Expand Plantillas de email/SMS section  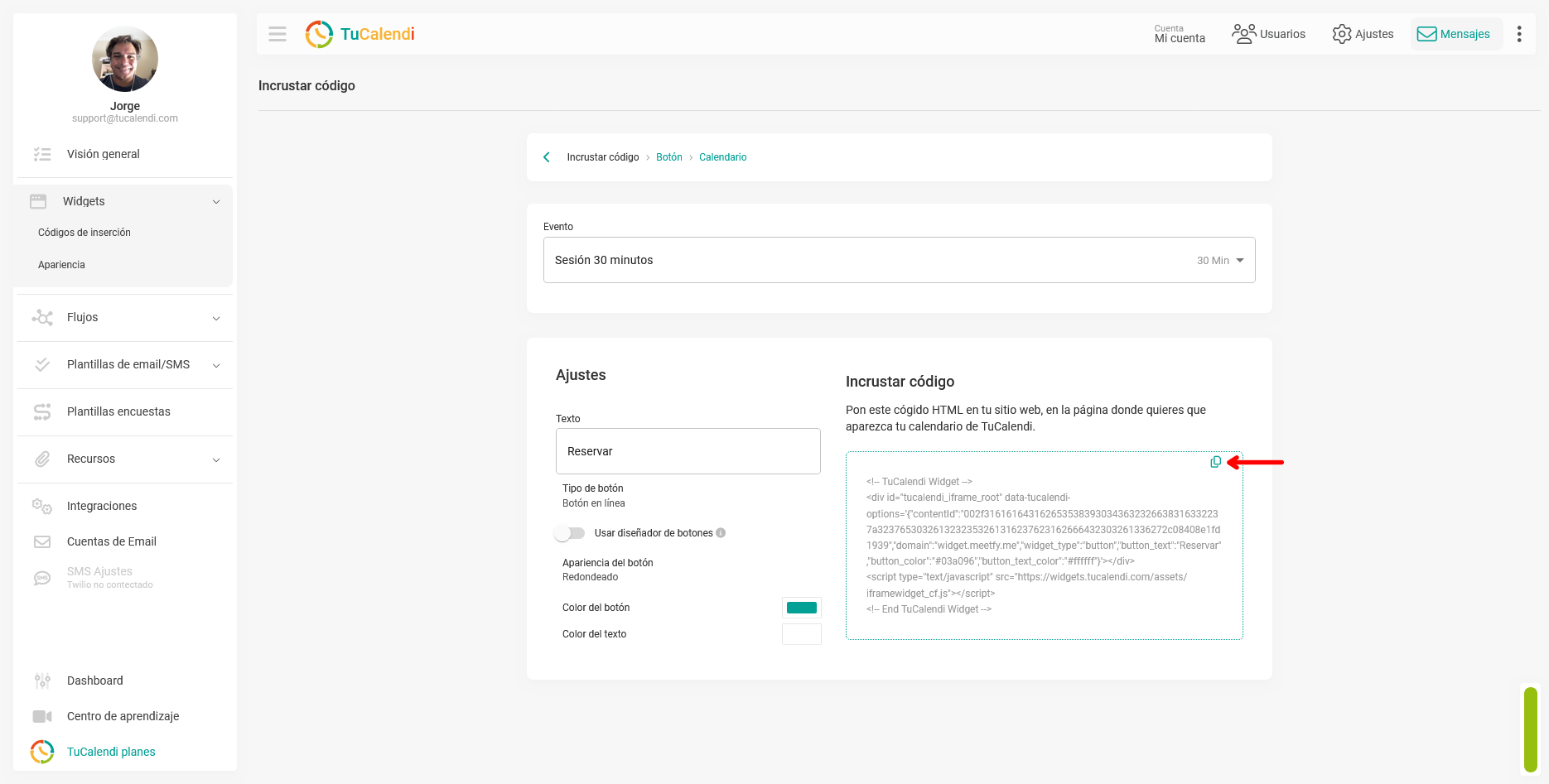point(125,365)
